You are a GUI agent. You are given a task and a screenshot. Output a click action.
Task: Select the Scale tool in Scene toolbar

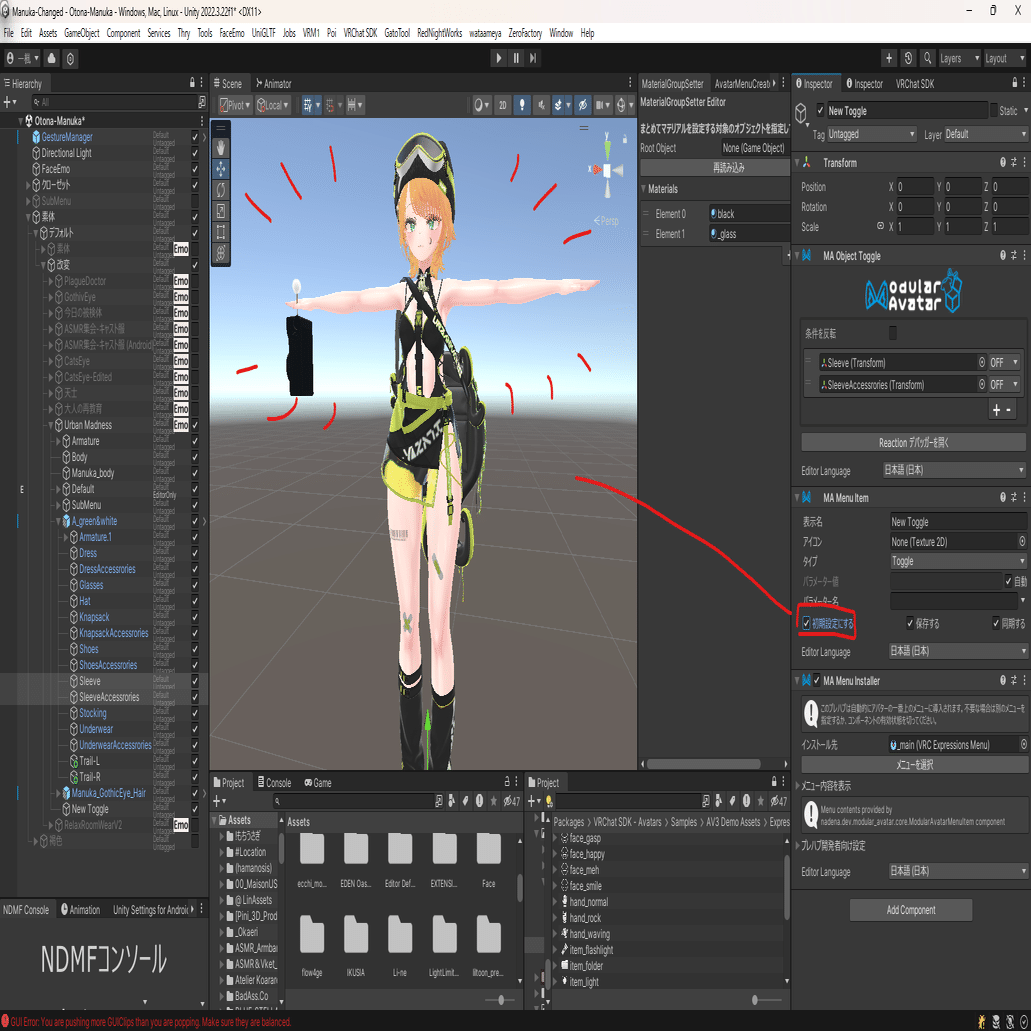coord(220,210)
